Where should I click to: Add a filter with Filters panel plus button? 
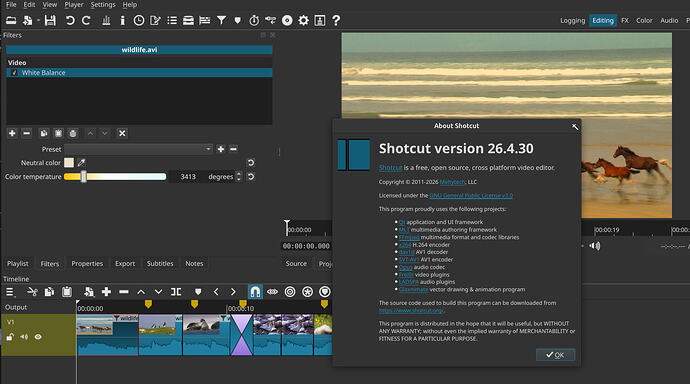pos(12,133)
